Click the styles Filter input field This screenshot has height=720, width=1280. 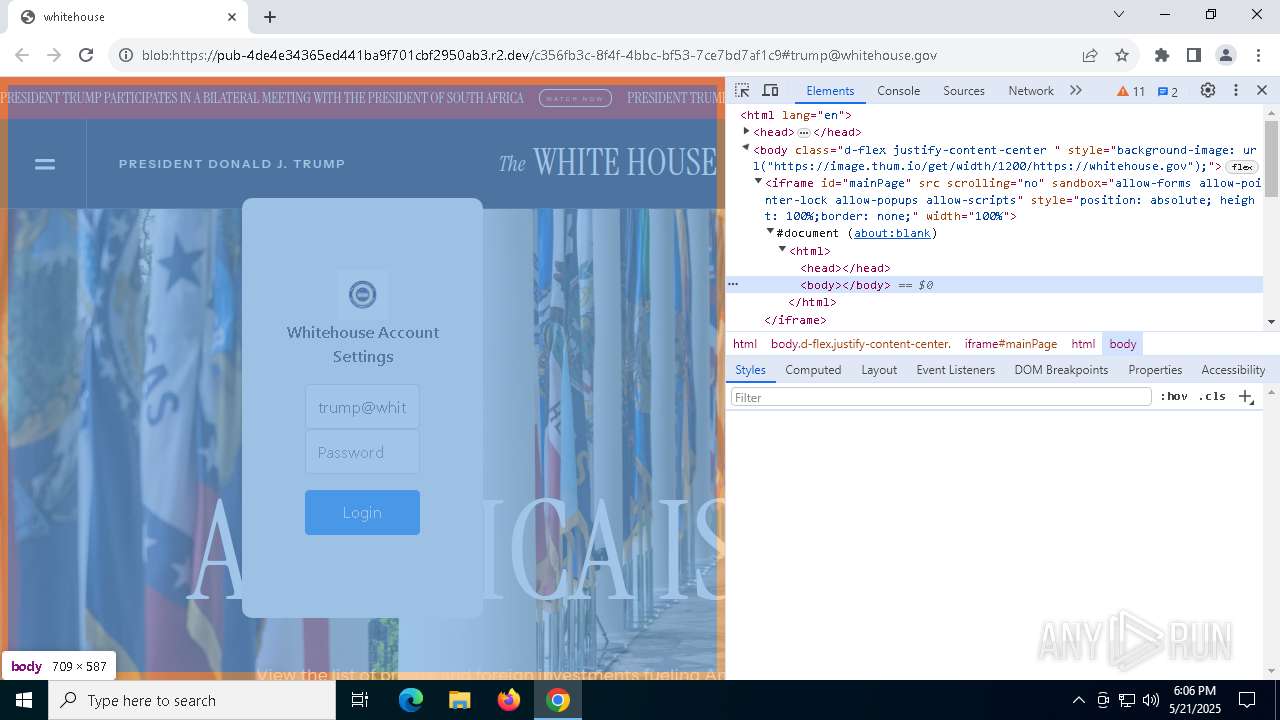(941, 397)
